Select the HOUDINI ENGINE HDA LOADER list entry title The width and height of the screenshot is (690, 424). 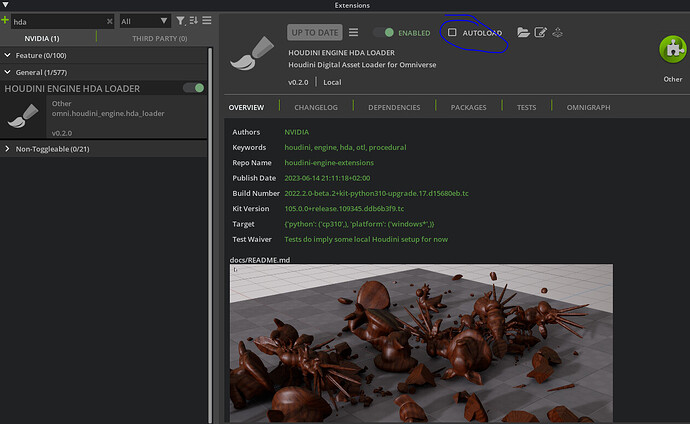point(72,88)
